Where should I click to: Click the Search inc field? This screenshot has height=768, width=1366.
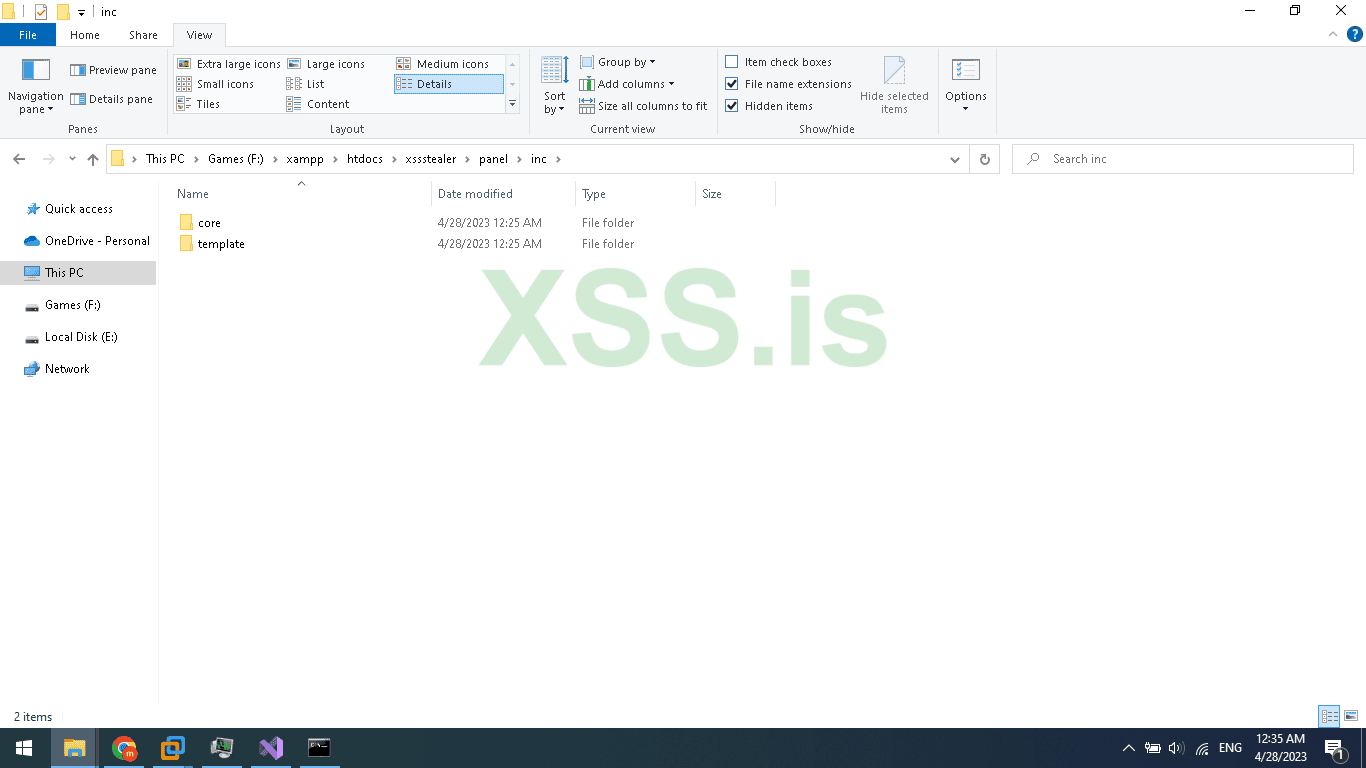1183,159
